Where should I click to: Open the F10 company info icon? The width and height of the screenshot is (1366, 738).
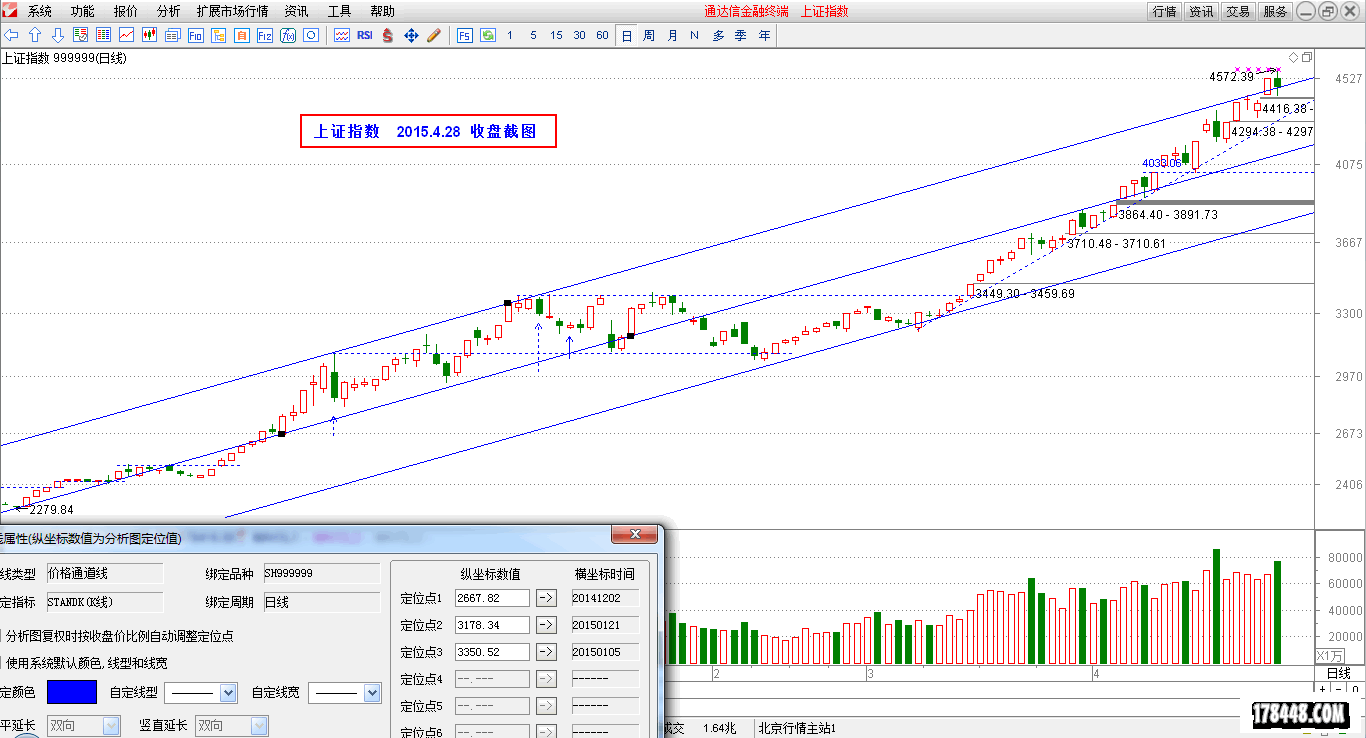195,35
